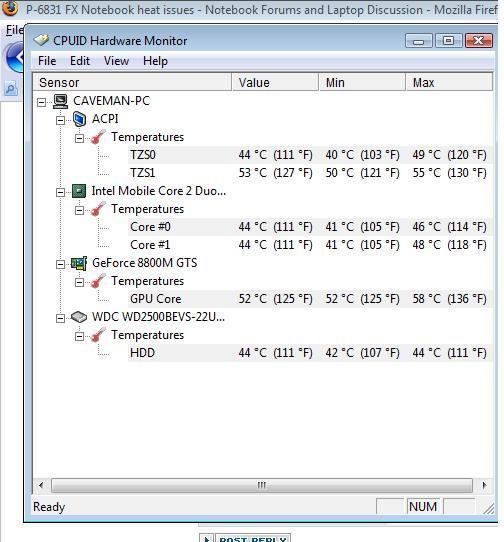The width and height of the screenshot is (504, 542).
Task: Collapse Temperatures under GeForce 8800M GTS
Action: point(80,282)
